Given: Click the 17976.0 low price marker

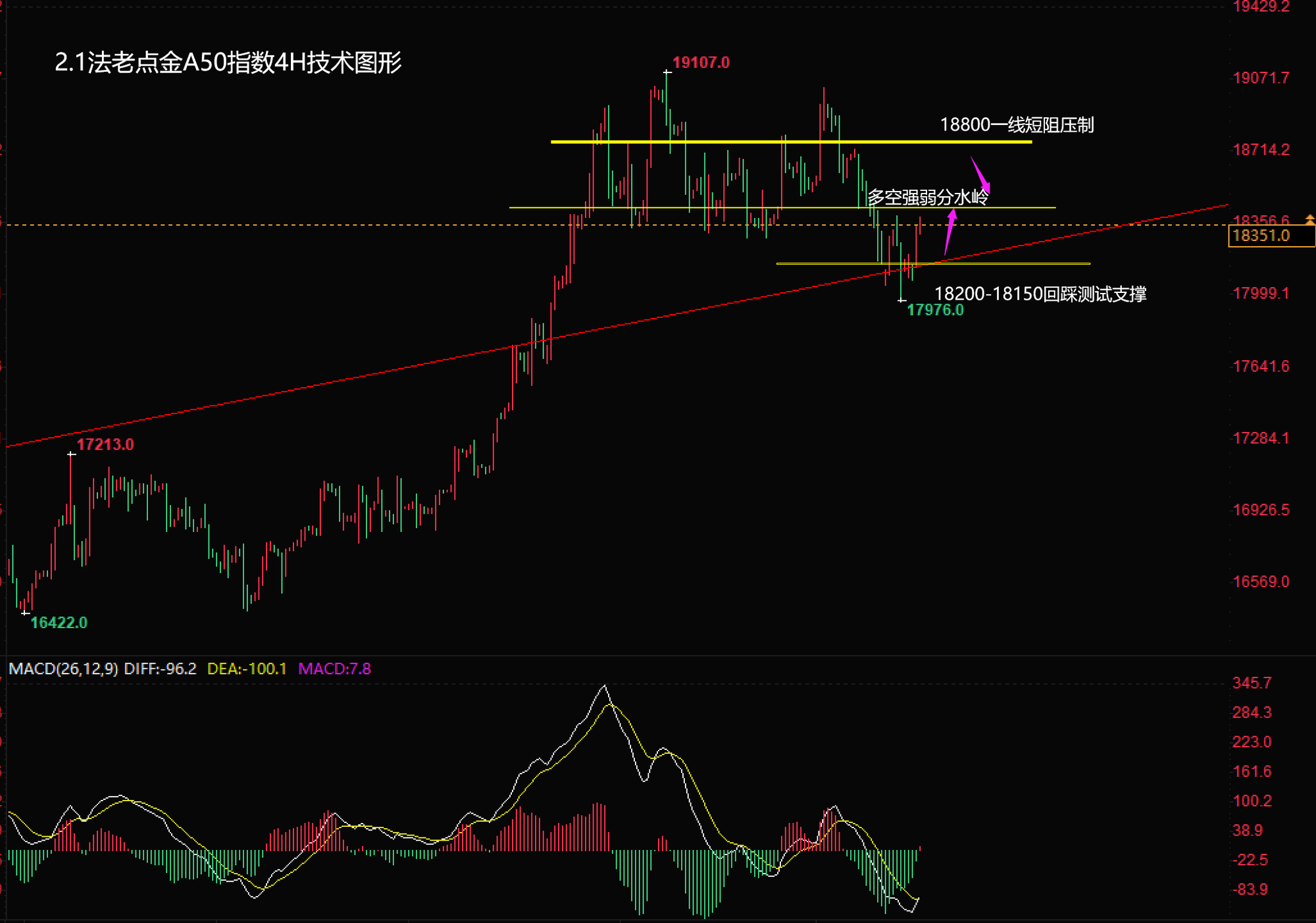Looking at the screenshot, I should click(934, 310).
